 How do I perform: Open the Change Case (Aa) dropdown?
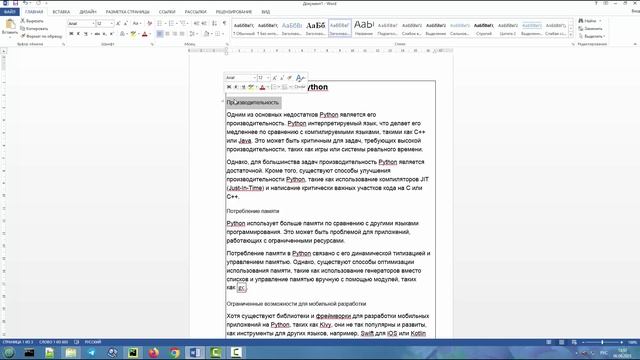(x=136, y=24)
